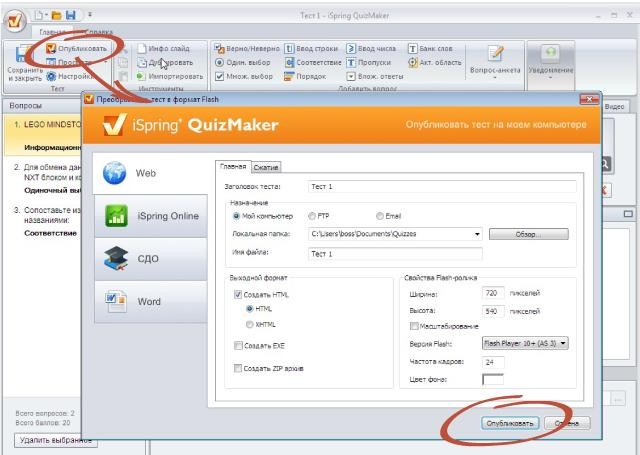Click the Опубликовать icon in the ribbon
640x455 pixels.
coord(51,49)
